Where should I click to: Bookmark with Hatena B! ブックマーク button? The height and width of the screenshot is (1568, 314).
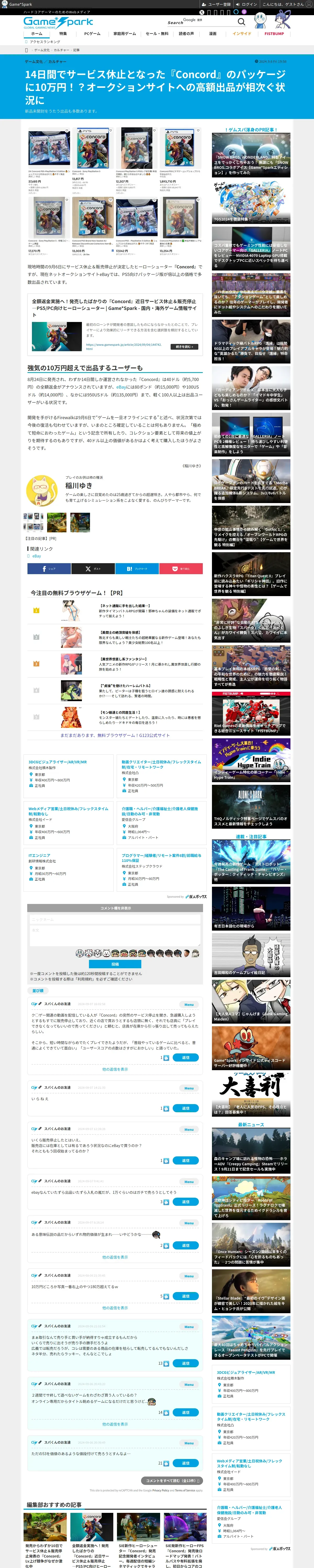click(137, 568)
